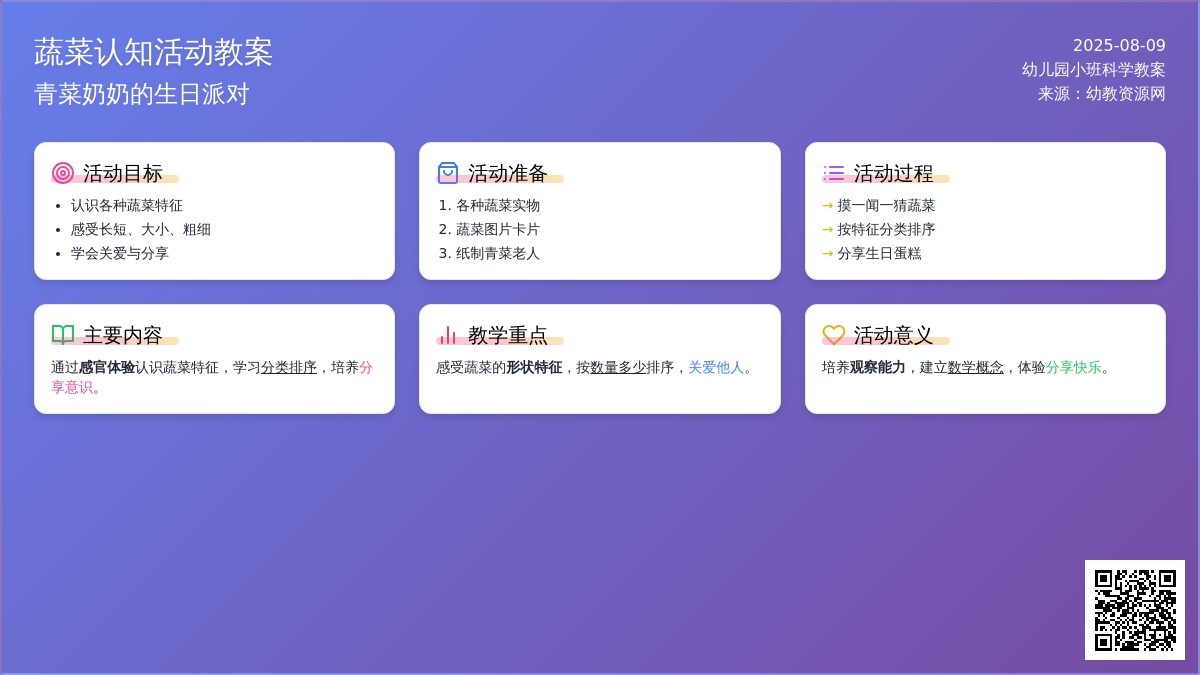1200x675 pixels.
Task: Click the step 按特征分类排序
Action: click(x=887, y=229)
